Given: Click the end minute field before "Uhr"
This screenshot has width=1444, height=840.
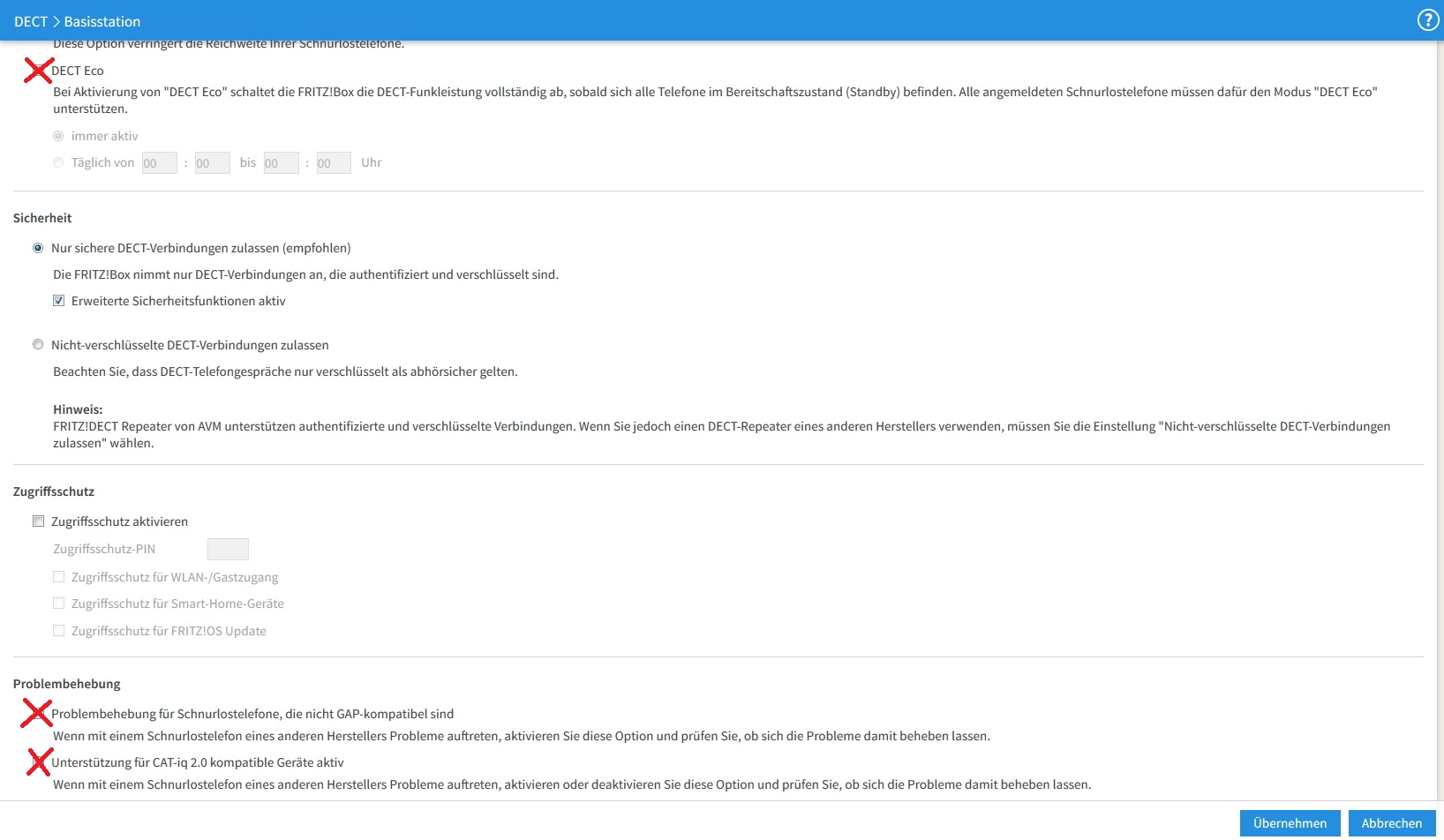Looking at the screenshot, I should (x=334, y=163).
